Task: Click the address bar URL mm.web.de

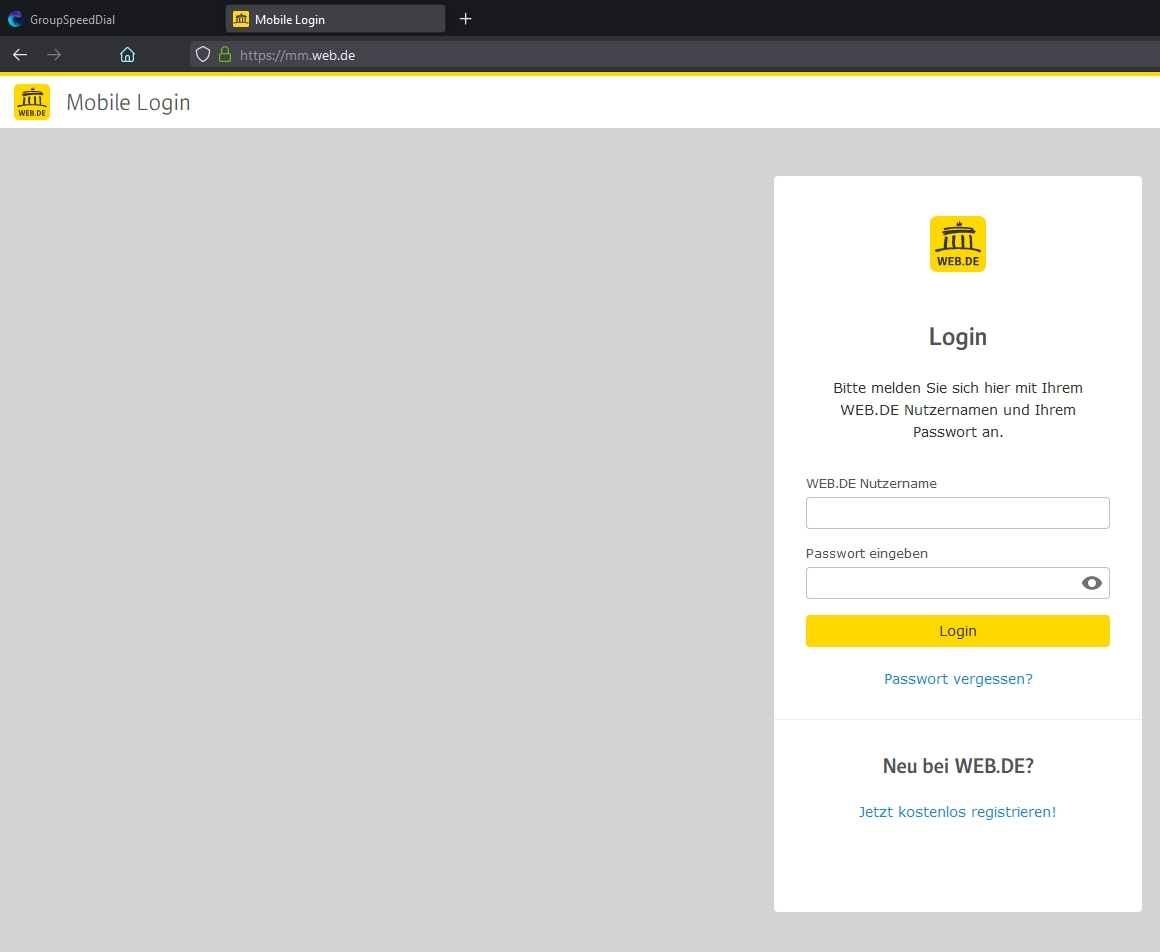Action: 297,55
